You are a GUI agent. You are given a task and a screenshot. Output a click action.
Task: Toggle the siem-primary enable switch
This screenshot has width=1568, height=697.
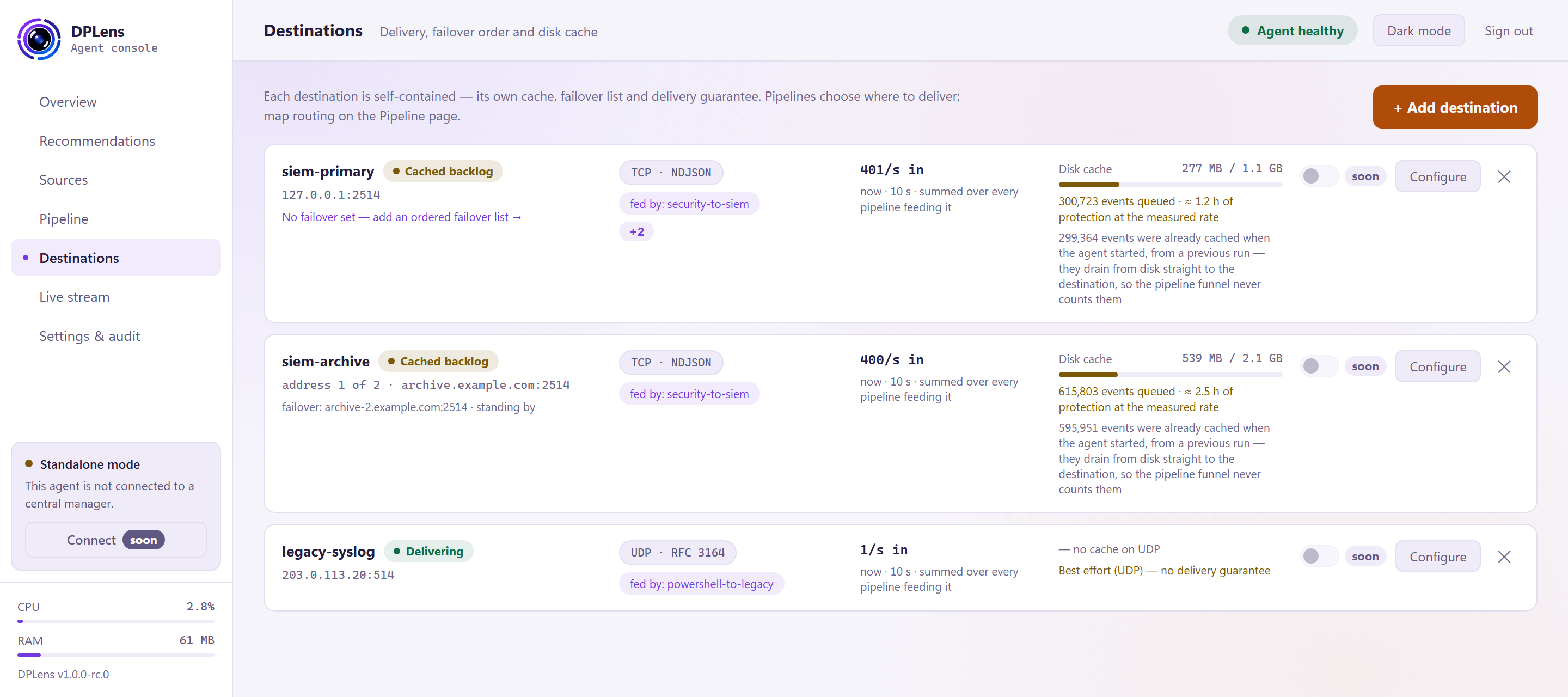point(1319,176)
